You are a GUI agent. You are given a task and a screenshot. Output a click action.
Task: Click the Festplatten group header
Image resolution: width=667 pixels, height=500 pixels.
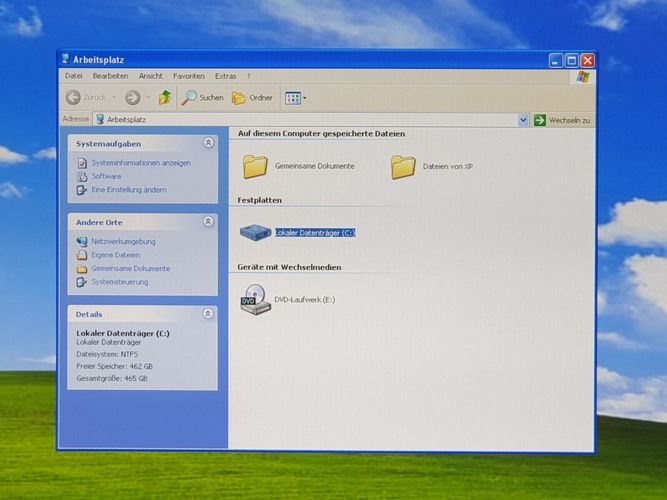pyautogui.click(x=259, y=200)
